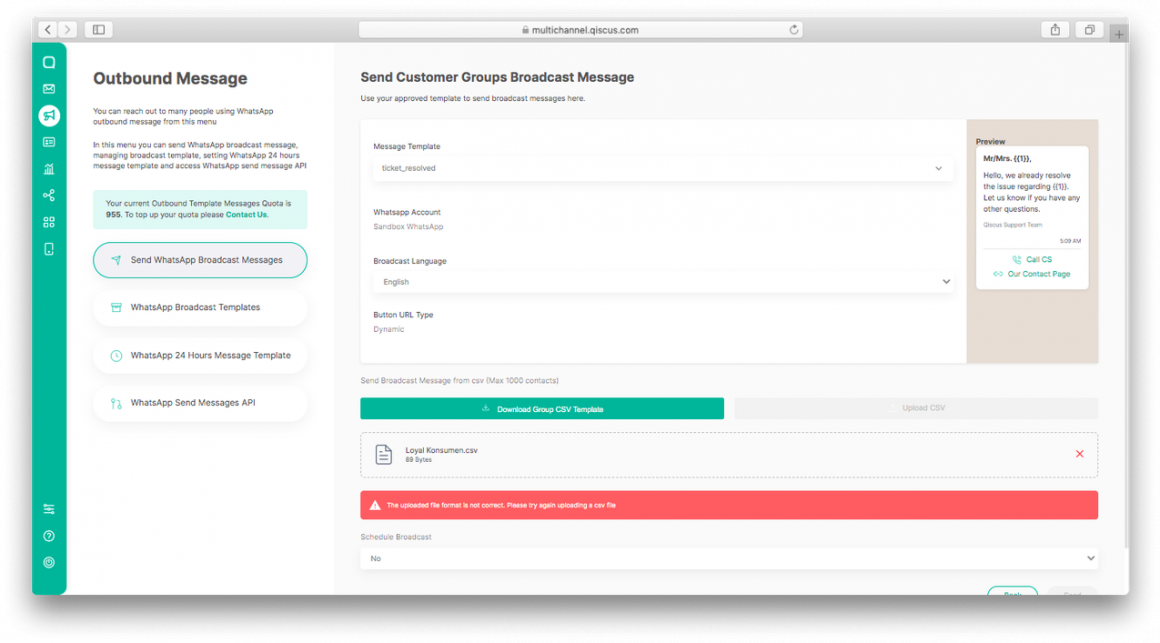Select the integrations share-nodes icon
Viewport: 1160px width, 643px height.
(x=48, y=195)
